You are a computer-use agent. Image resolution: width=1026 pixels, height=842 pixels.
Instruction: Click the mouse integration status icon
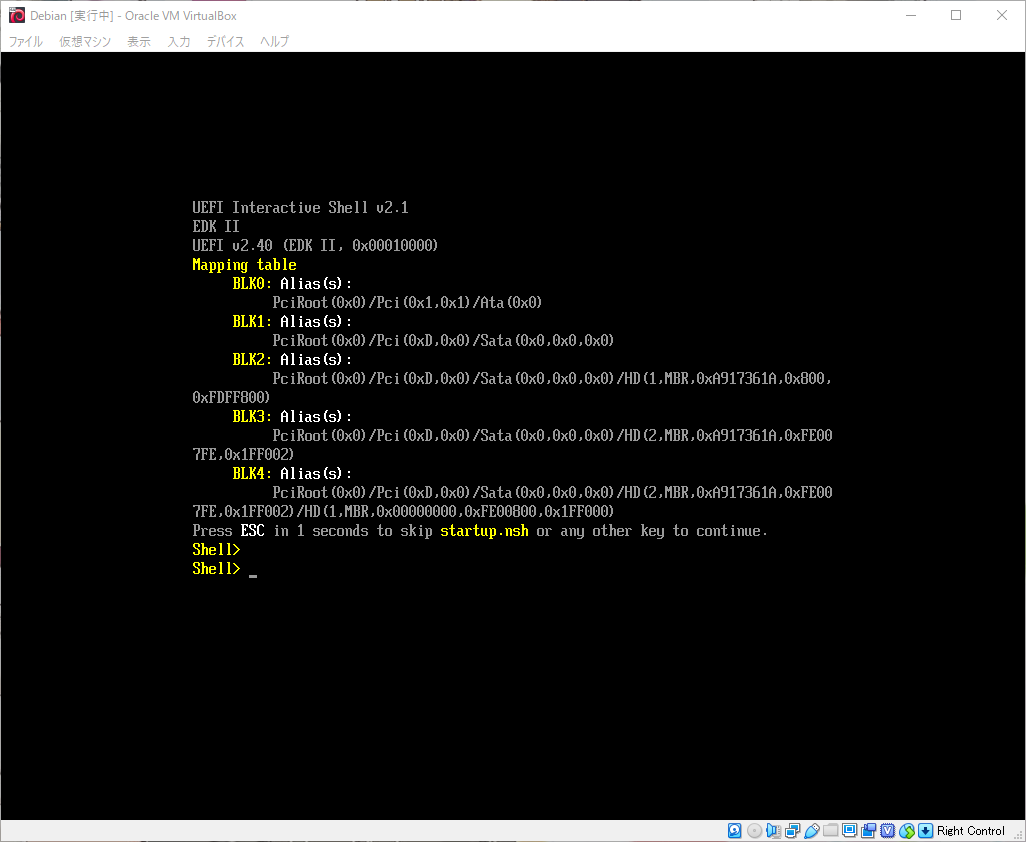[906, 830]
